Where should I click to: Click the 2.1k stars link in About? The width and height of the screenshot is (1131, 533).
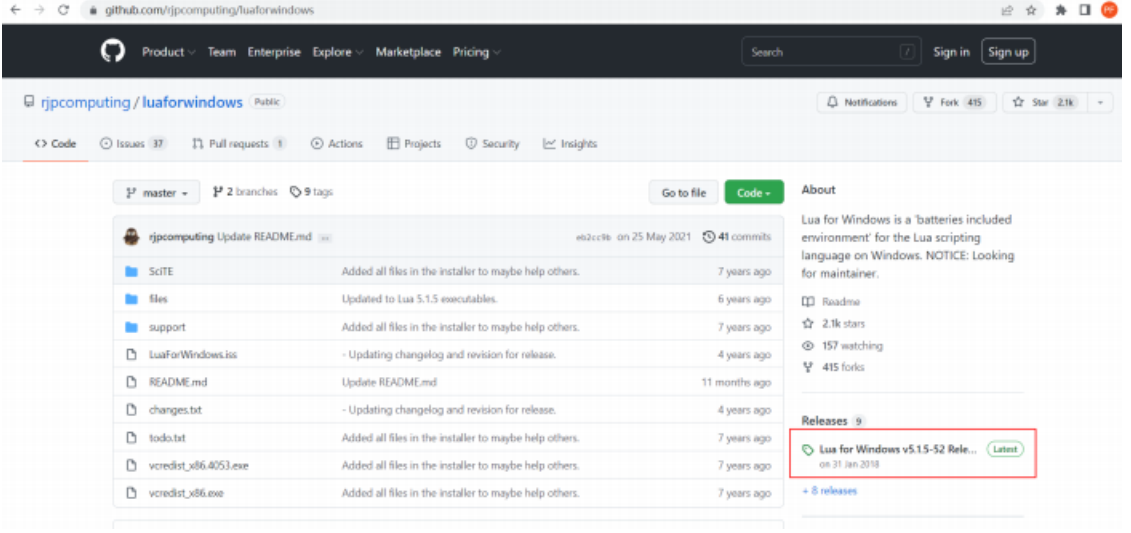[843, 324]
